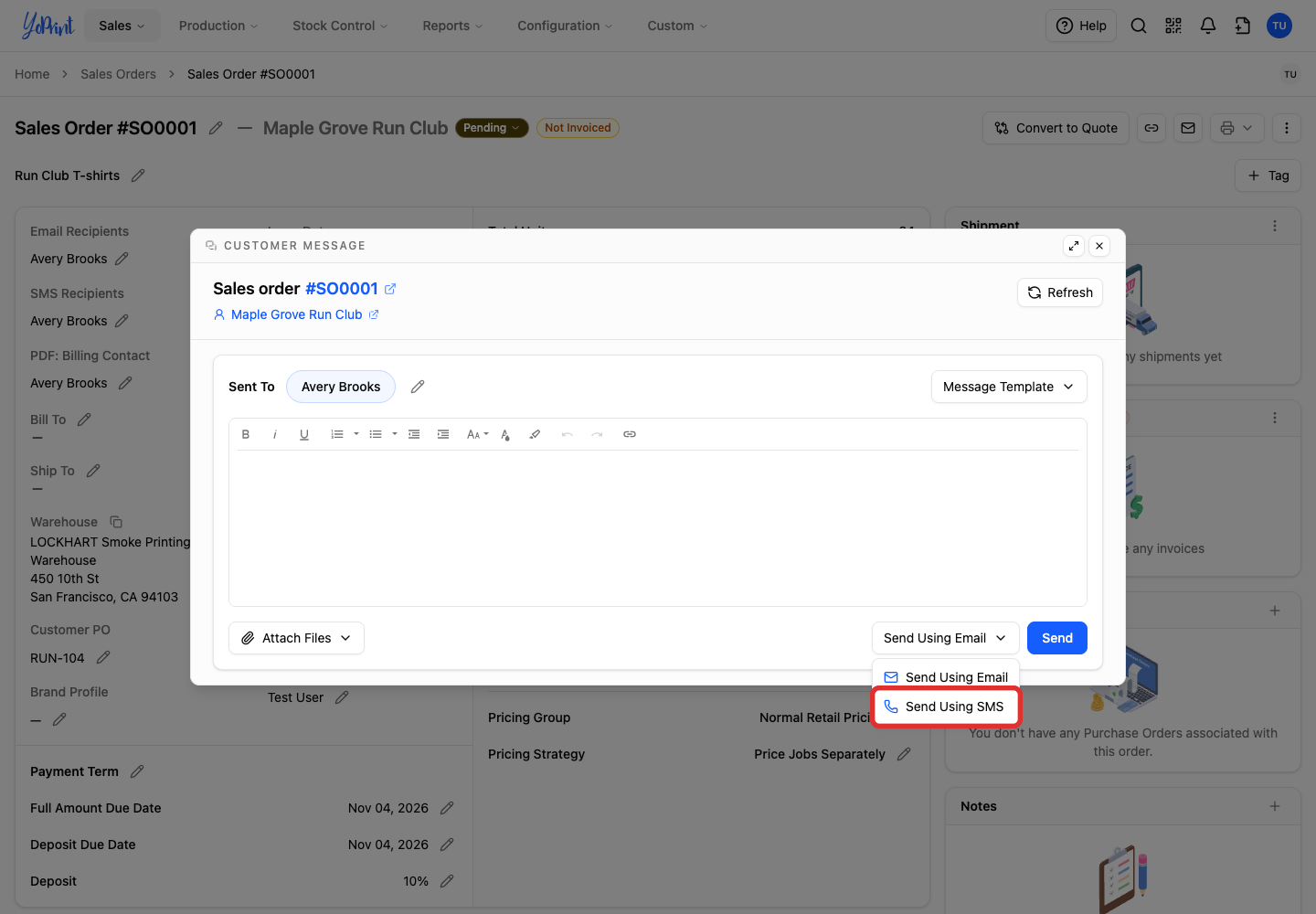
Task: Open the Production menu in the top bar
Action: 218,26
